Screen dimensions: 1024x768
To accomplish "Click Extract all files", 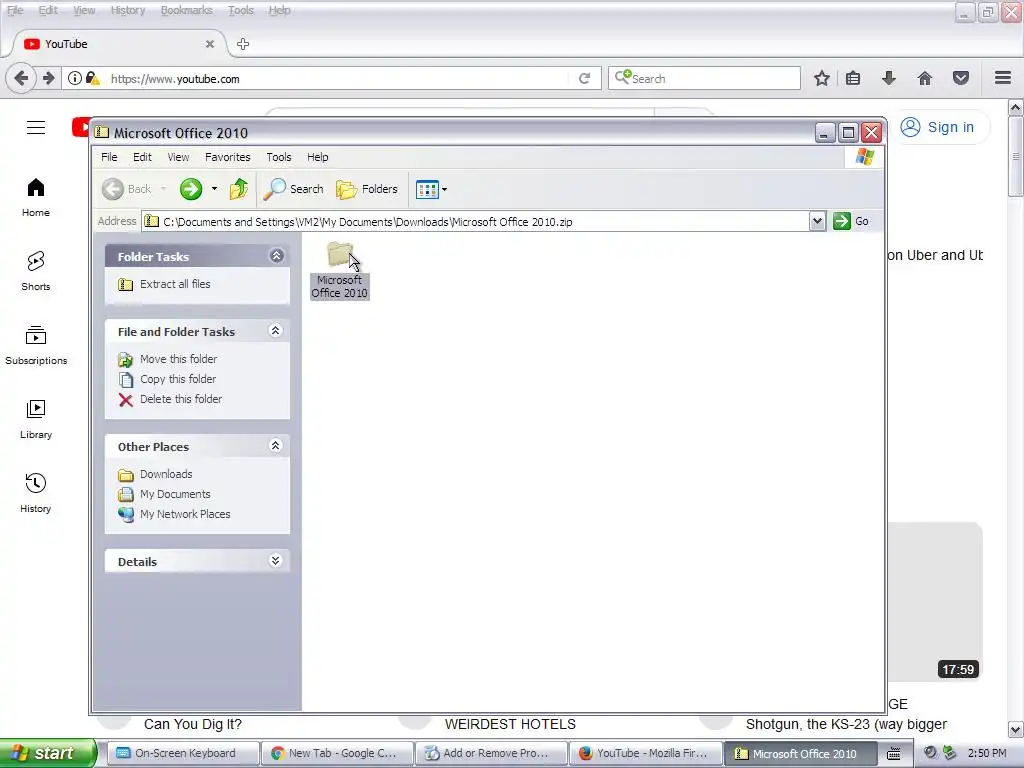I will [175, 284].
